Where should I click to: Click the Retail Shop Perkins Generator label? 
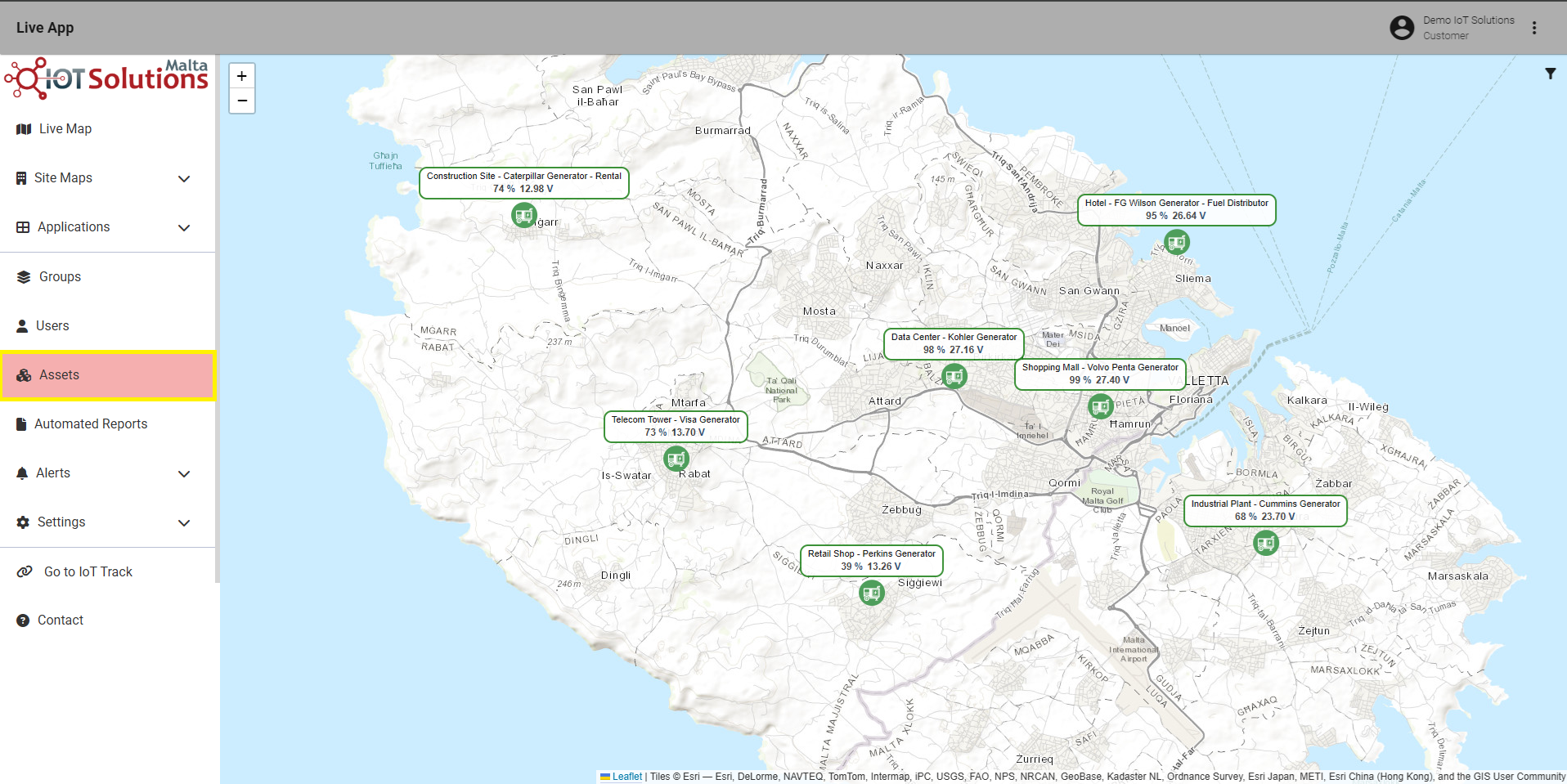point(872,561)
